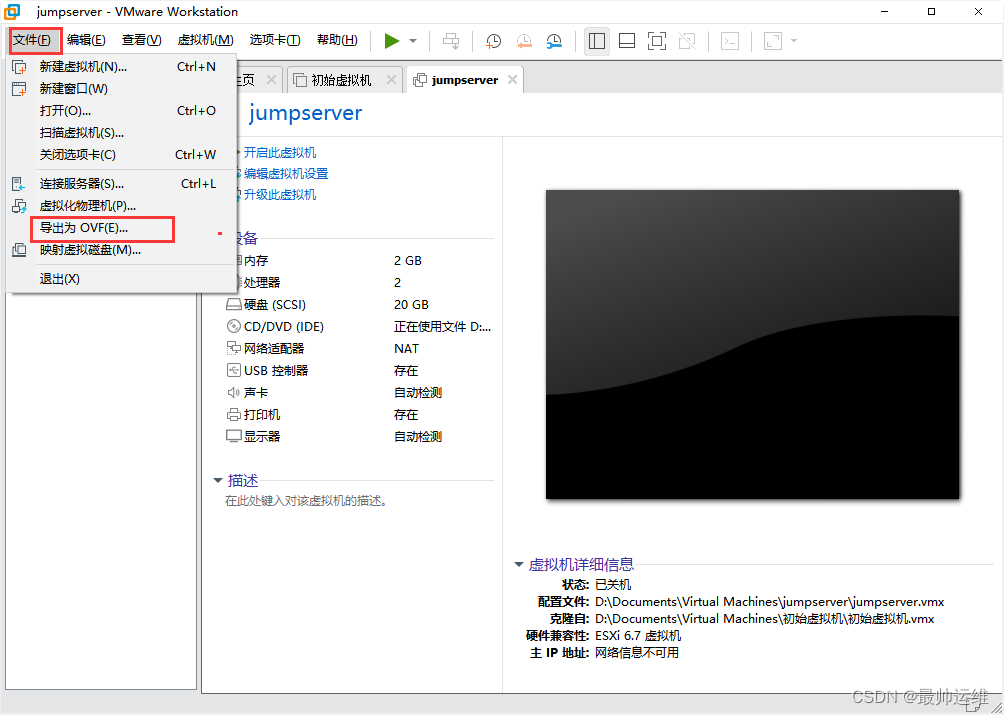
Task: Take a snapshot with the clock-plus icon
Action: coord(493,41)
